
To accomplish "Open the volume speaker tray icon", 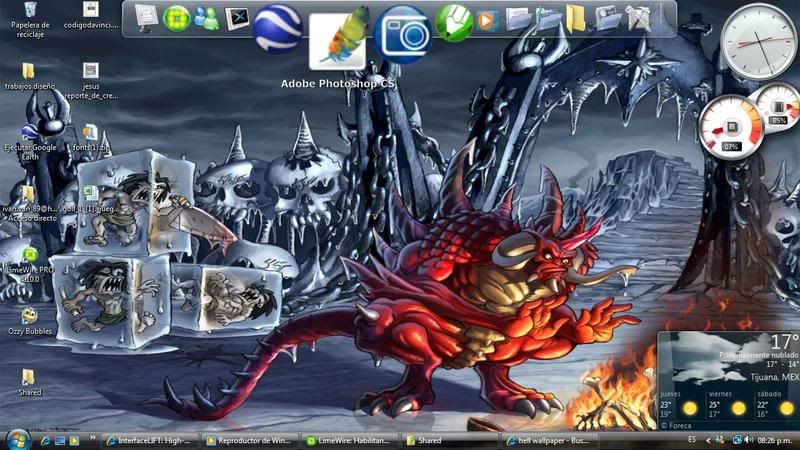I will click(x=749, y=440).
